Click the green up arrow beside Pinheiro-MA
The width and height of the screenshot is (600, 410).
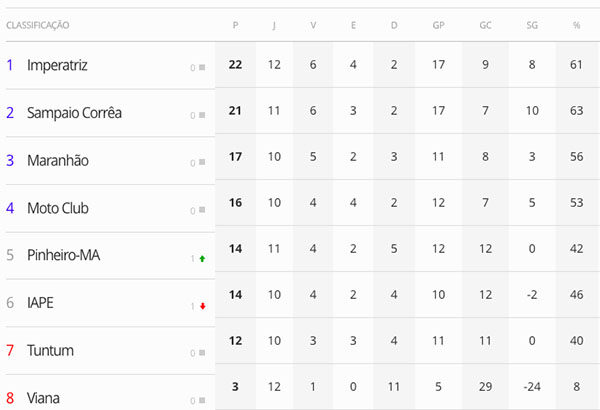pos(202,259)
